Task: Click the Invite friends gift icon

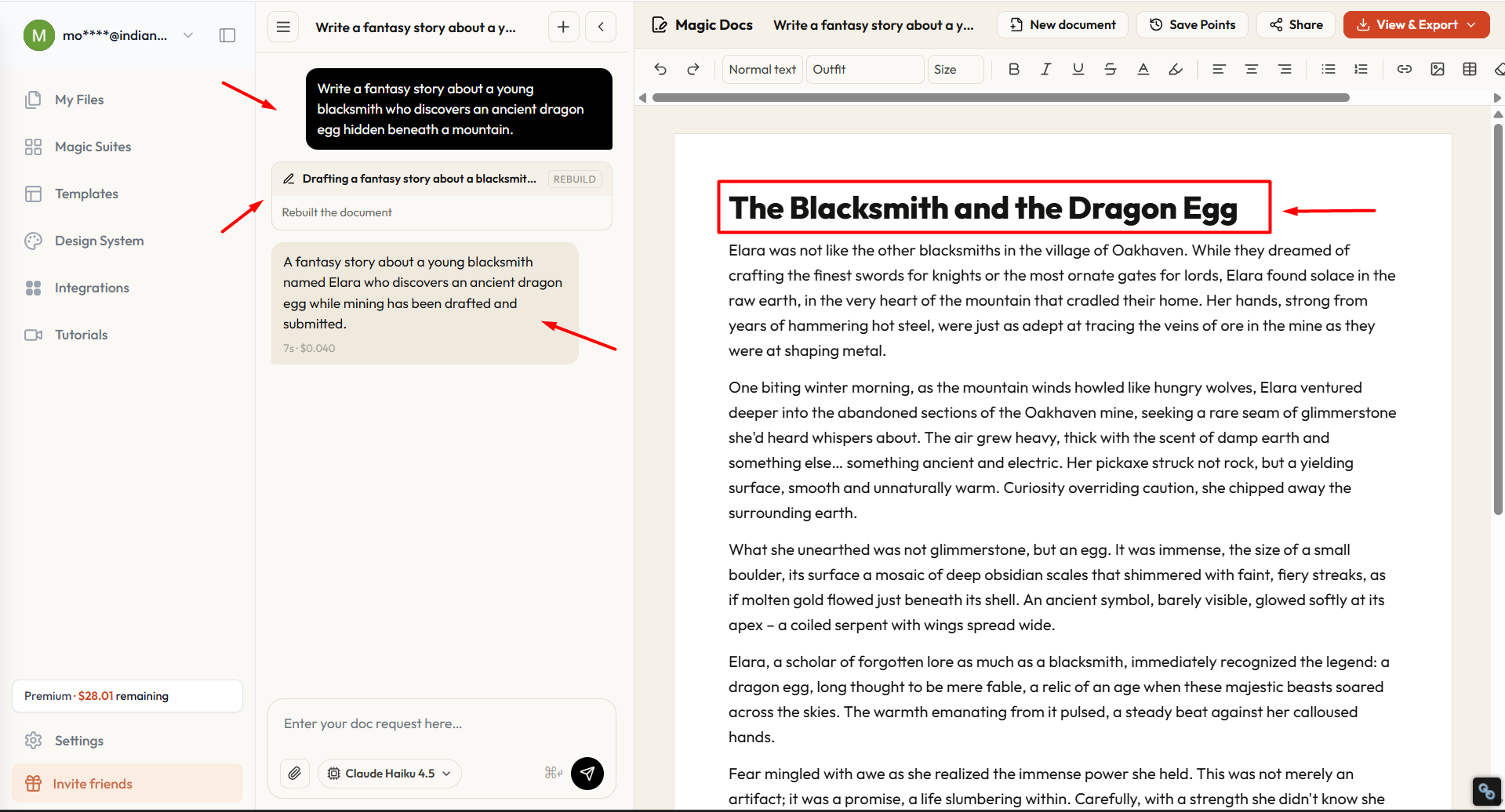Action: [x=33, y=784]
